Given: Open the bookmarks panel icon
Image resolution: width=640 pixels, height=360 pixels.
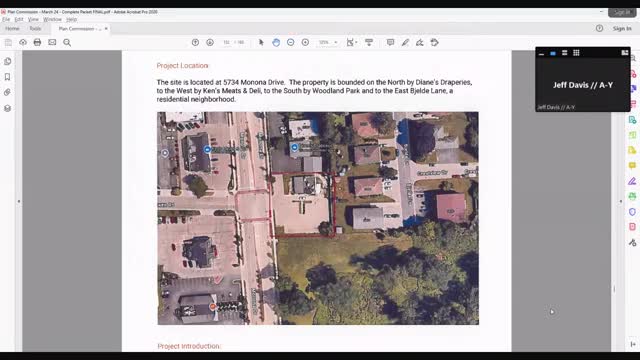Looking at the screenshot, I should 7,77.
